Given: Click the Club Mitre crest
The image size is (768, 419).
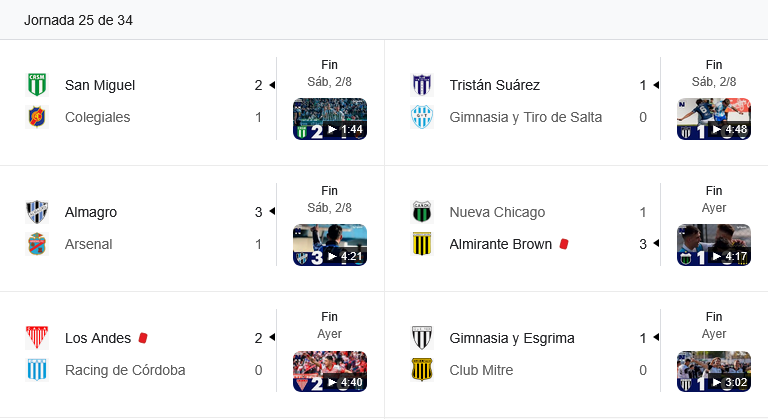Looking at the screenshot, I should [x=422, y=370].
